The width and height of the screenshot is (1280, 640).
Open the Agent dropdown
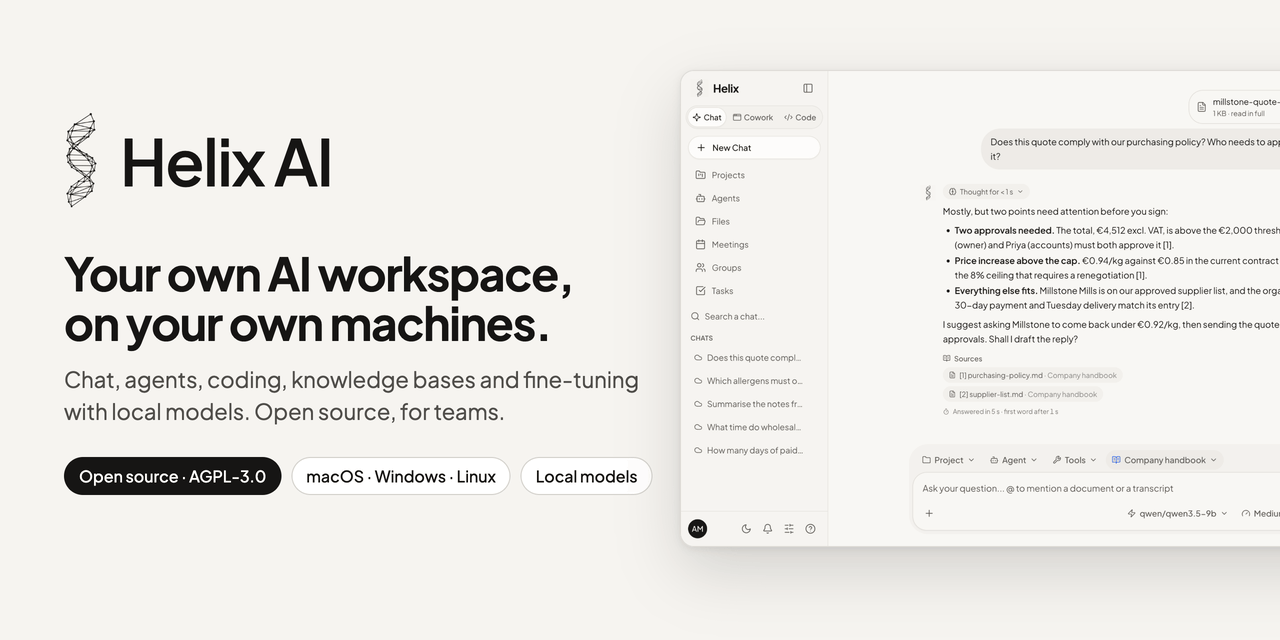1013,460
